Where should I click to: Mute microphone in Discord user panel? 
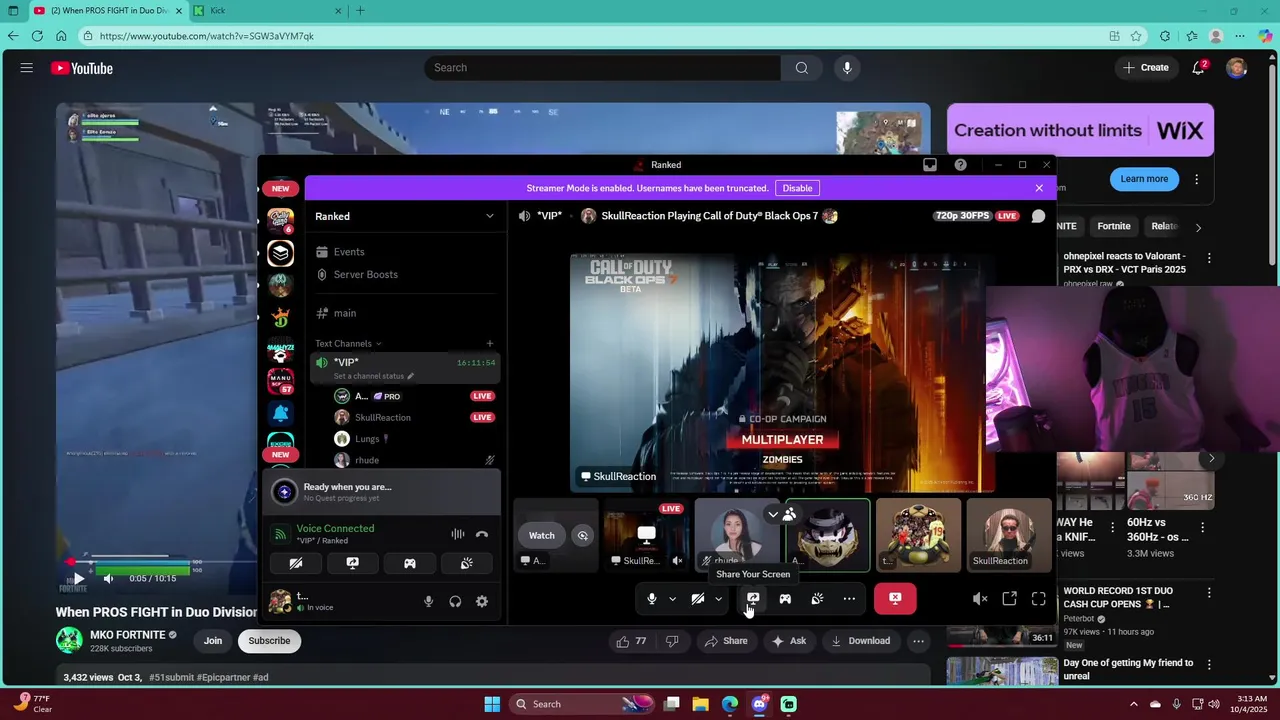point(428,601)
